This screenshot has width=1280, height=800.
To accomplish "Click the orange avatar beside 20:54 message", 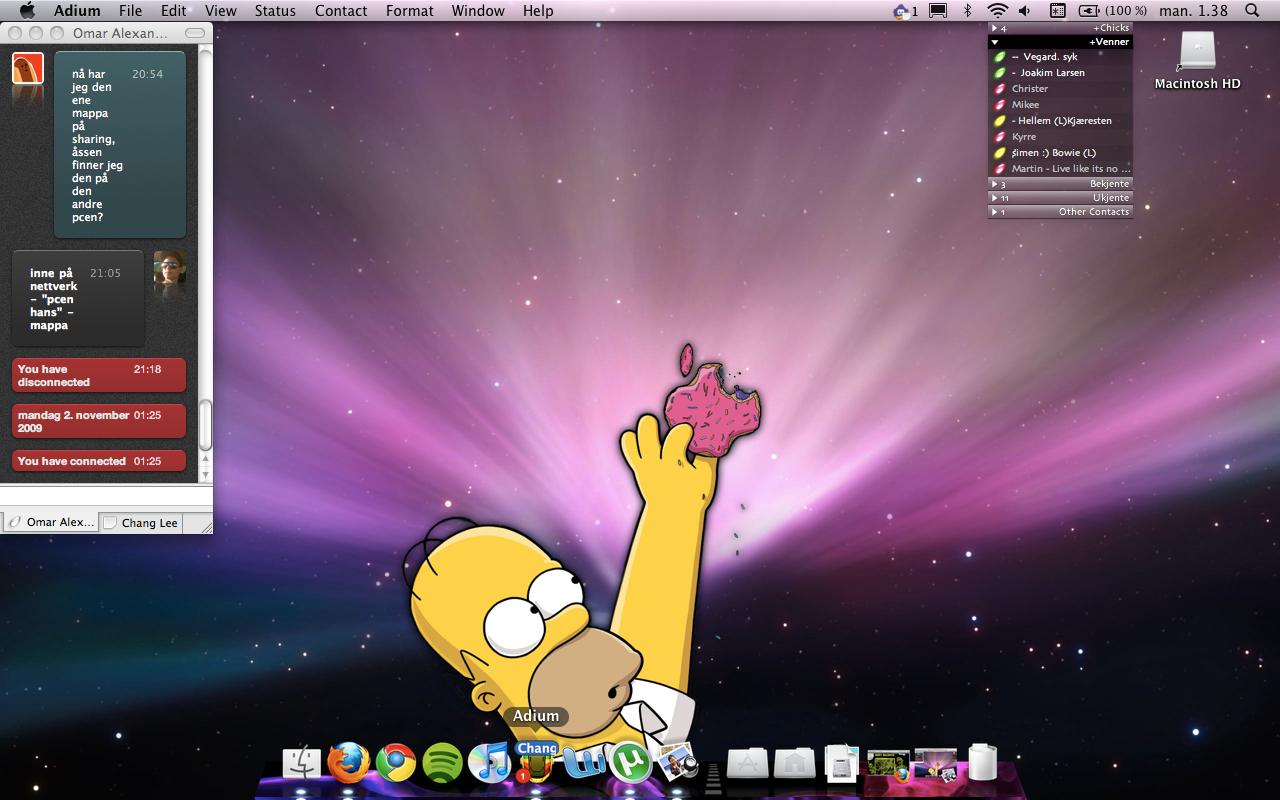I will (27, 68).
